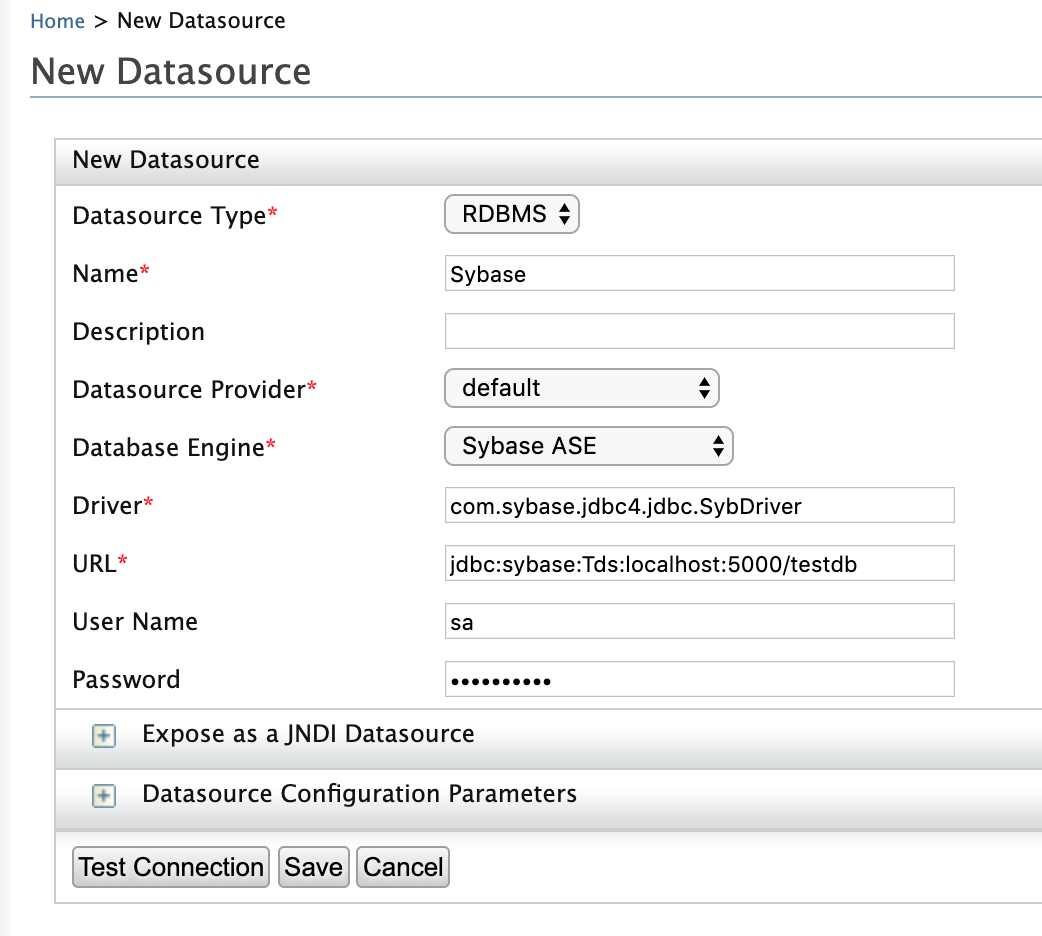The height and width of the screenshot is (936, 1042).
Task: Cancel the datasource creation
Action: pos(403,867)
